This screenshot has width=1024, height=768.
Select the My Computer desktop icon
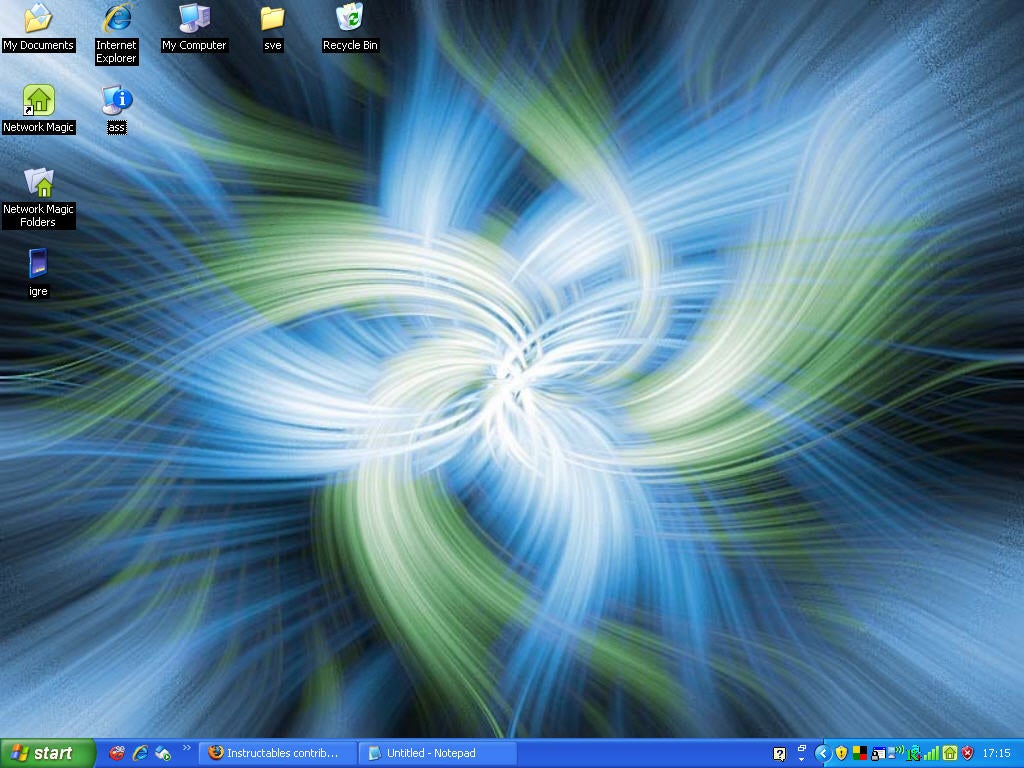click(194, 27)
